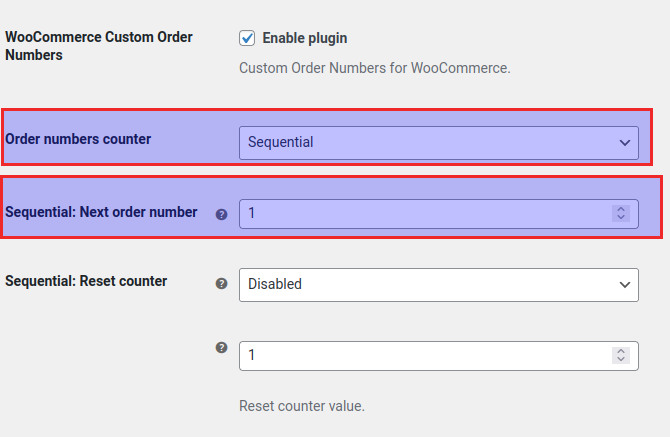Click the Sequential: Next order number label
670x437 pixels.
coord(101,212)
